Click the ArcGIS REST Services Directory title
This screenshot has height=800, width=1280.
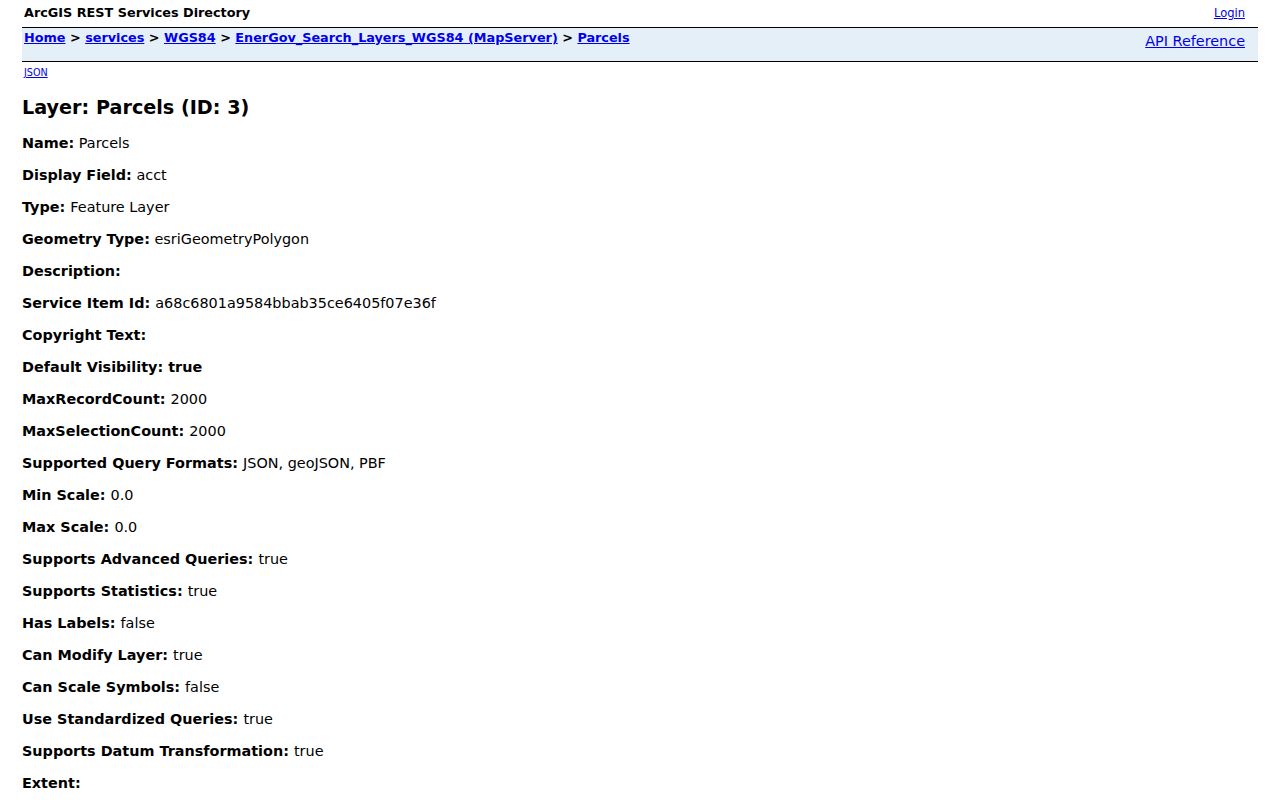[137, 13]
